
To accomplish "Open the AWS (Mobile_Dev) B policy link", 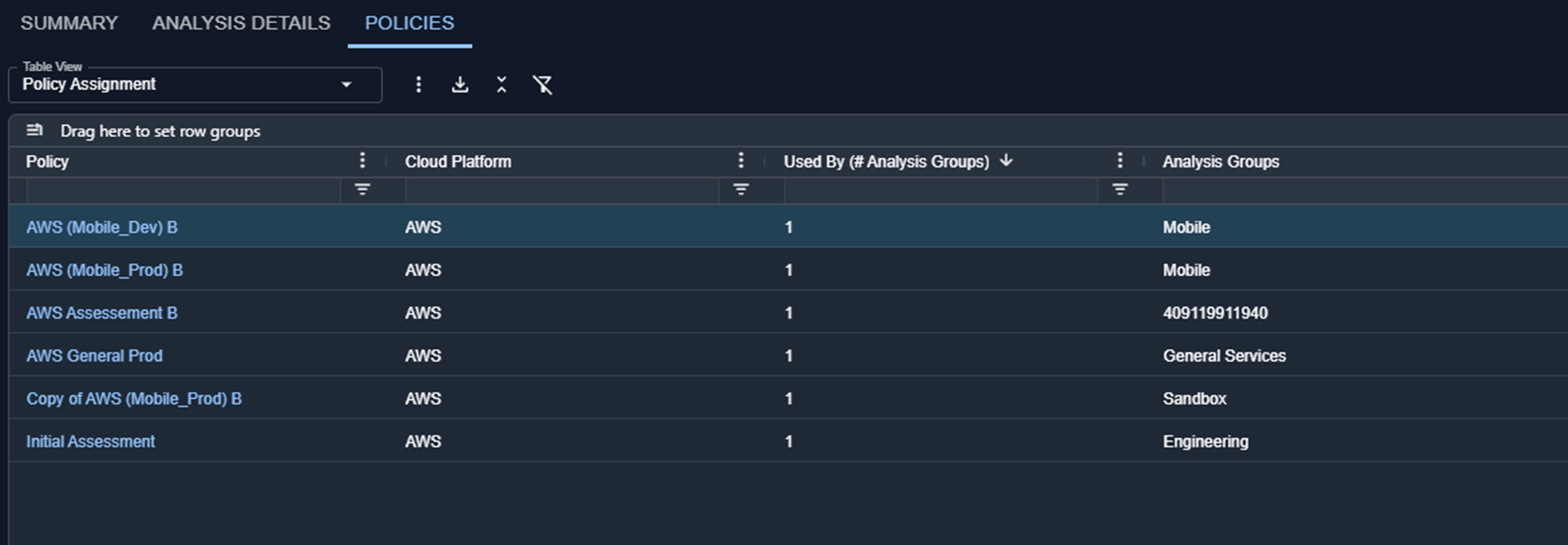I will pos(102,227).
